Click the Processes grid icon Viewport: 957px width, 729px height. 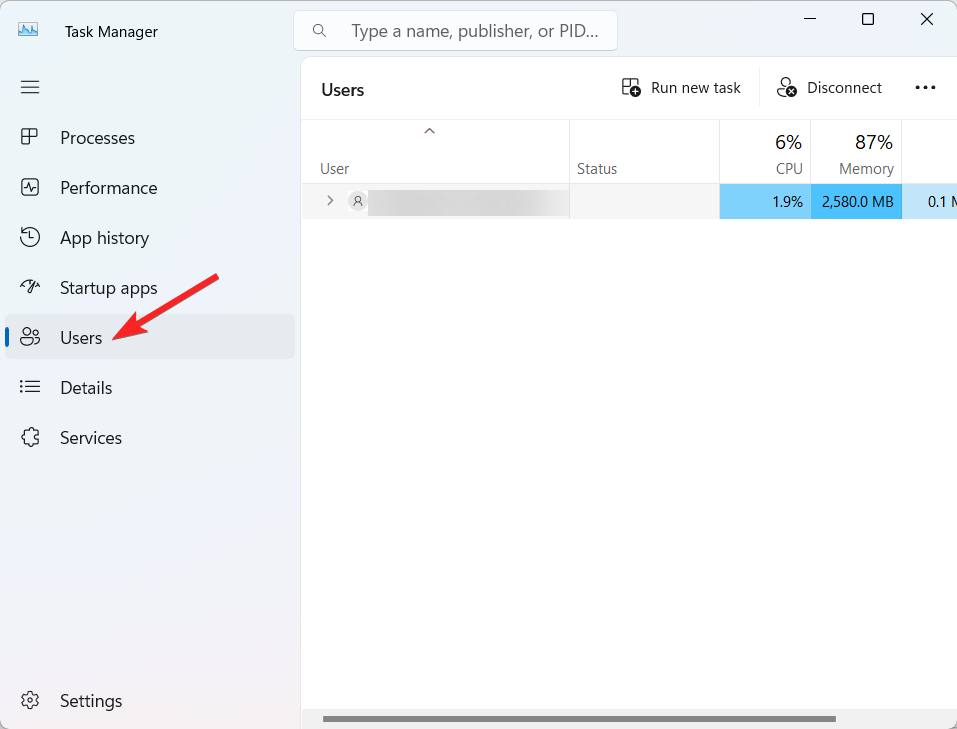coord(29,137)
